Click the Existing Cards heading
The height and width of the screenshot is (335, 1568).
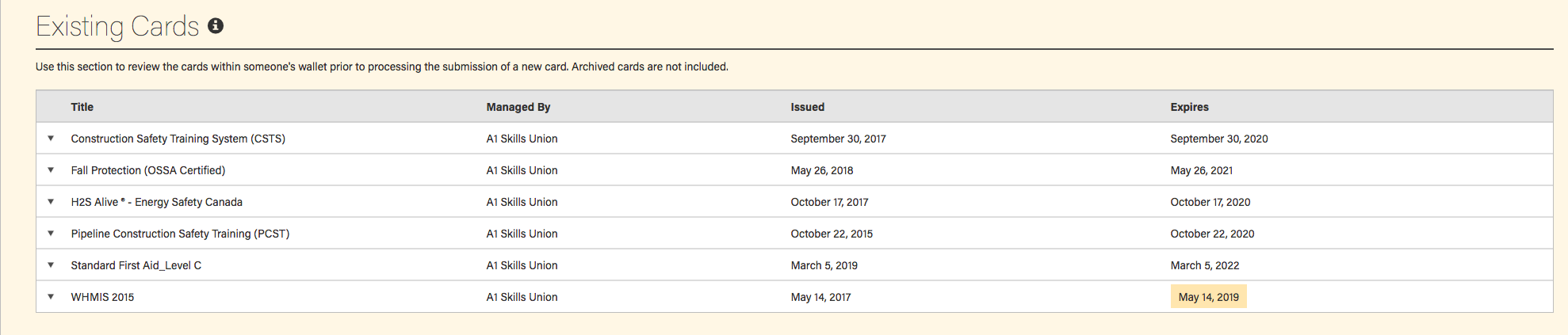pyautogui.click(x=117, y=26)
